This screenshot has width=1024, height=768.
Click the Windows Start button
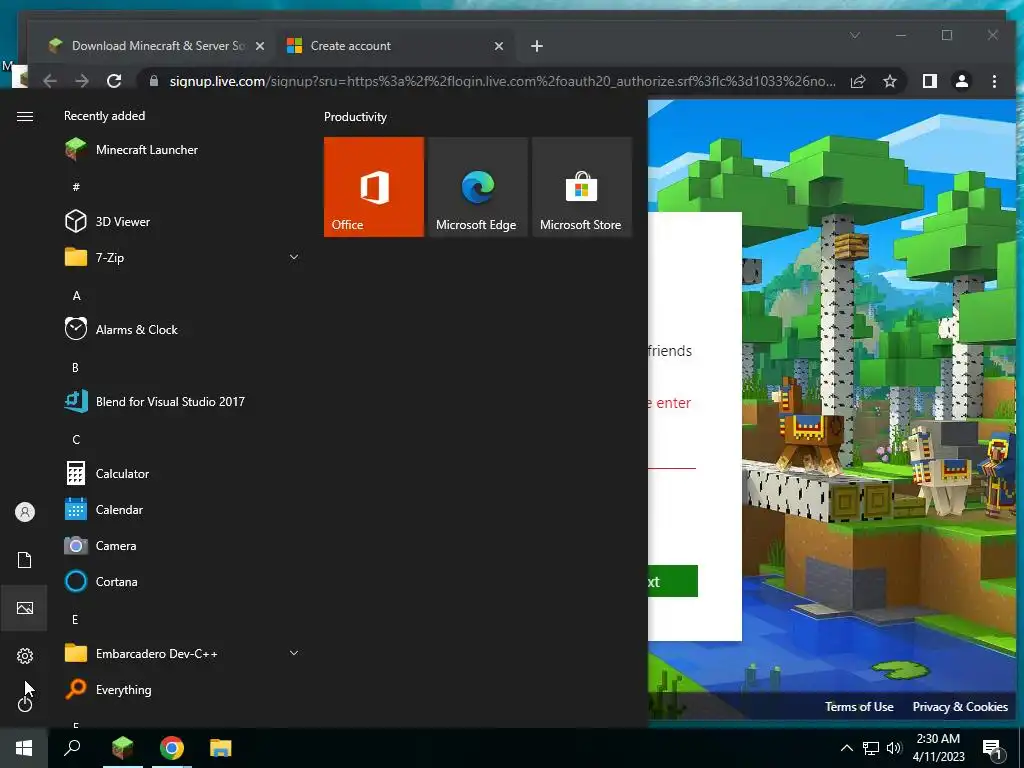tap(24, 748)
